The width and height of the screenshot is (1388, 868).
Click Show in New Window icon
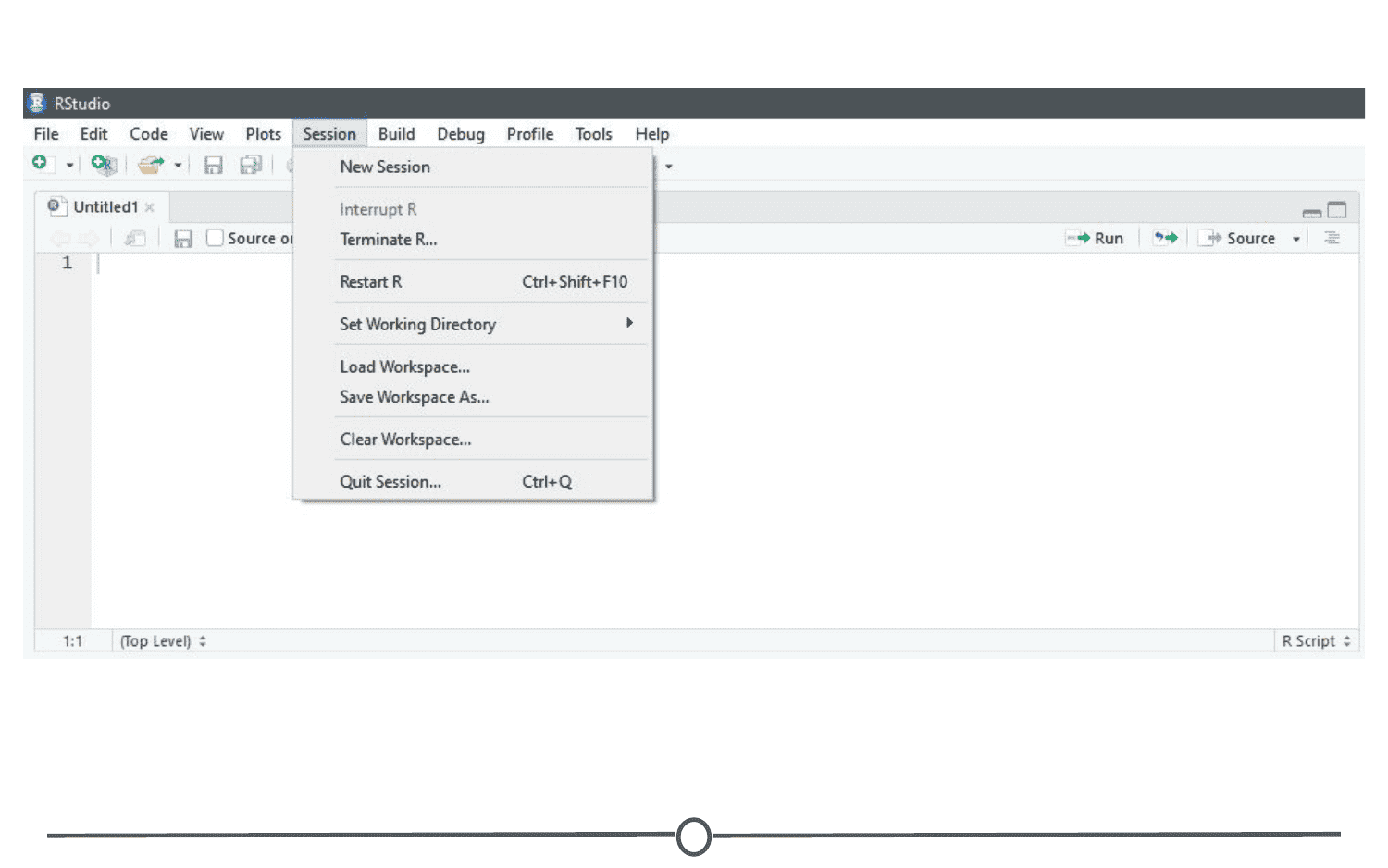pyautogui.click(x=135, y=239)
